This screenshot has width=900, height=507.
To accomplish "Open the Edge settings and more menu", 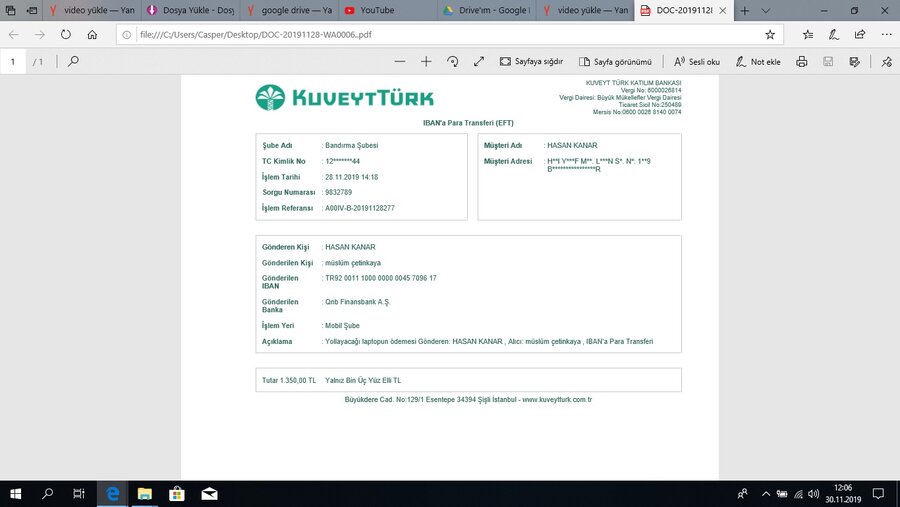I will (x=886, y=34).
